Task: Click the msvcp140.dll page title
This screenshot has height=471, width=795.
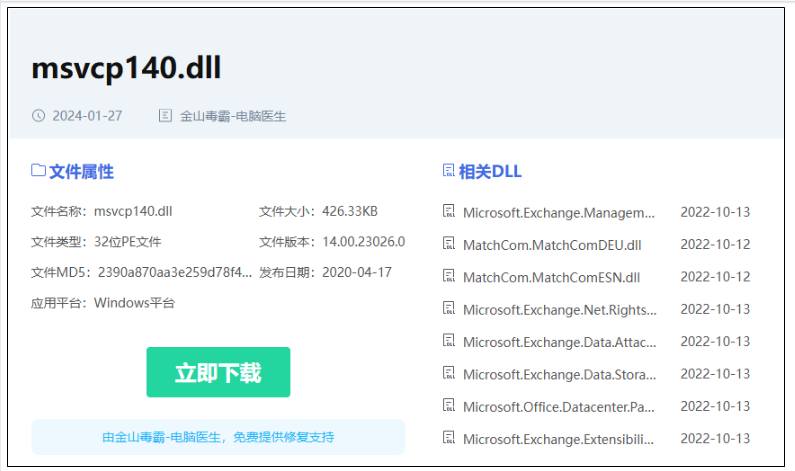Action: click(126, 68)
